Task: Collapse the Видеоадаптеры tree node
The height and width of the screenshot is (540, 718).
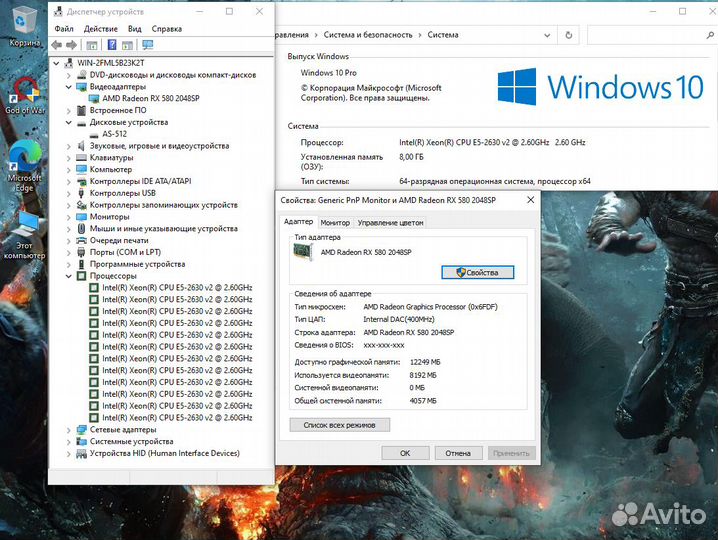Action: coord(69,87)
